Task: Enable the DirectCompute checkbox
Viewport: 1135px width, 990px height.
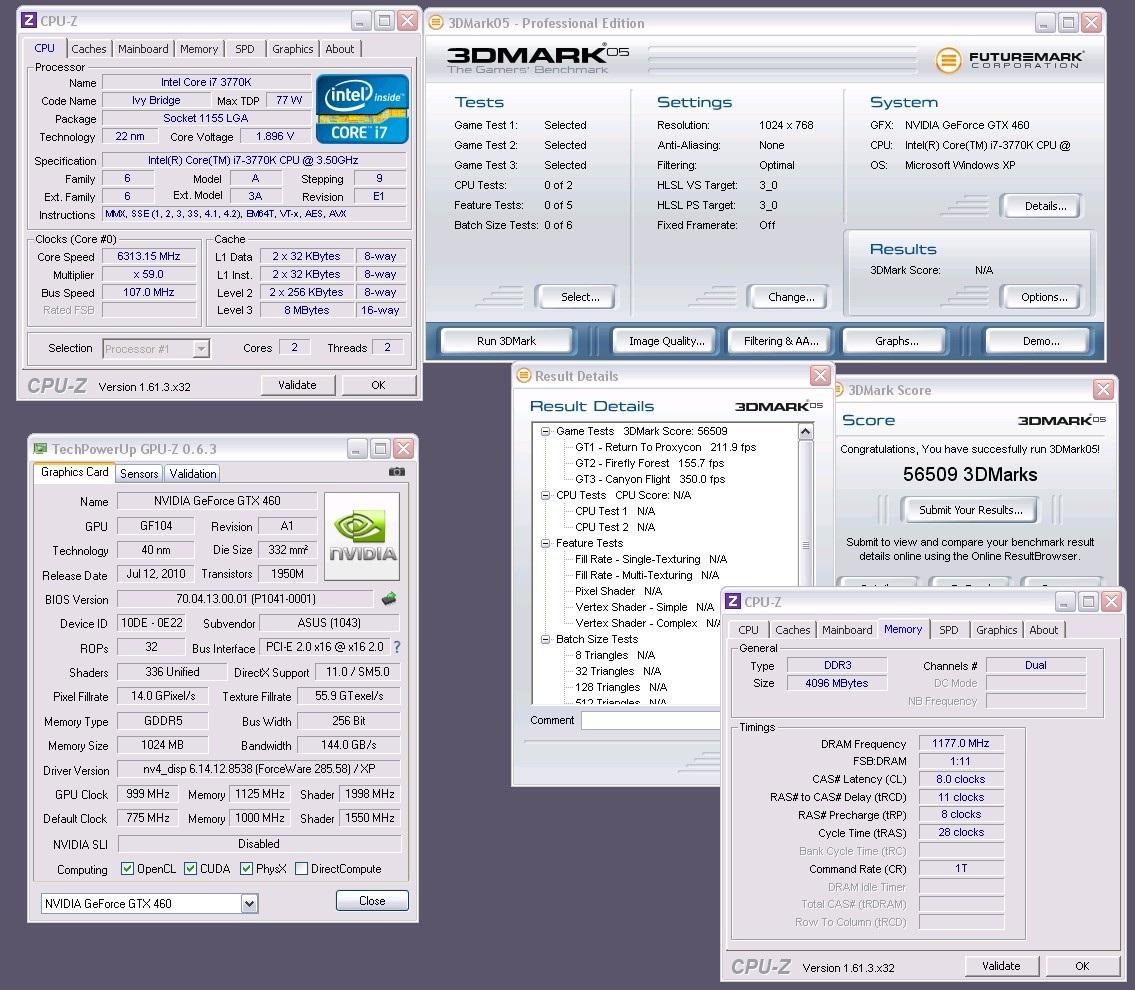Action: pyautogui.click(x=302, y=868)
